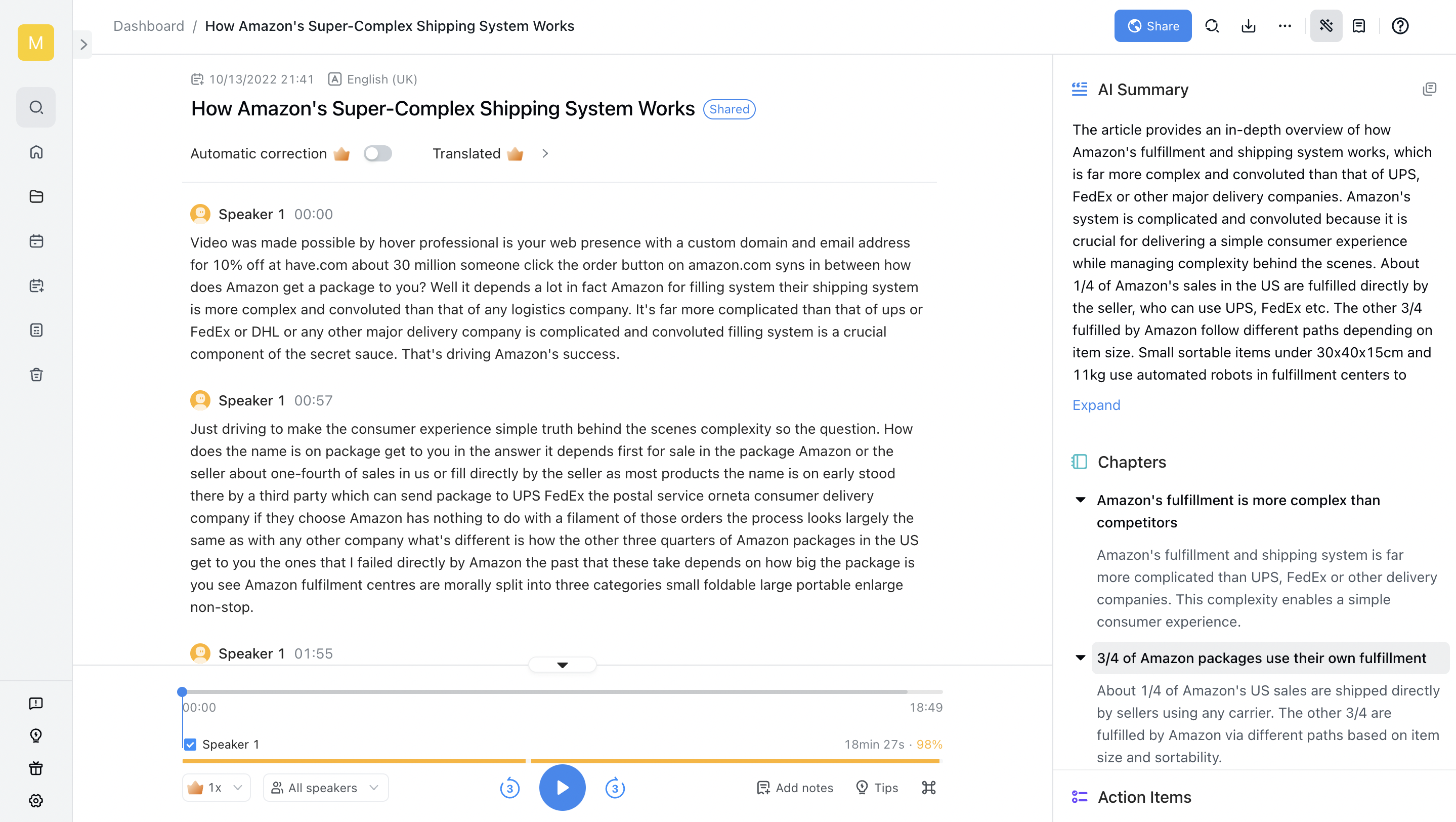Click the Chapters heading
Image resolution: width=1456 pixels, height=822 pixels.
click(1132, 462)
